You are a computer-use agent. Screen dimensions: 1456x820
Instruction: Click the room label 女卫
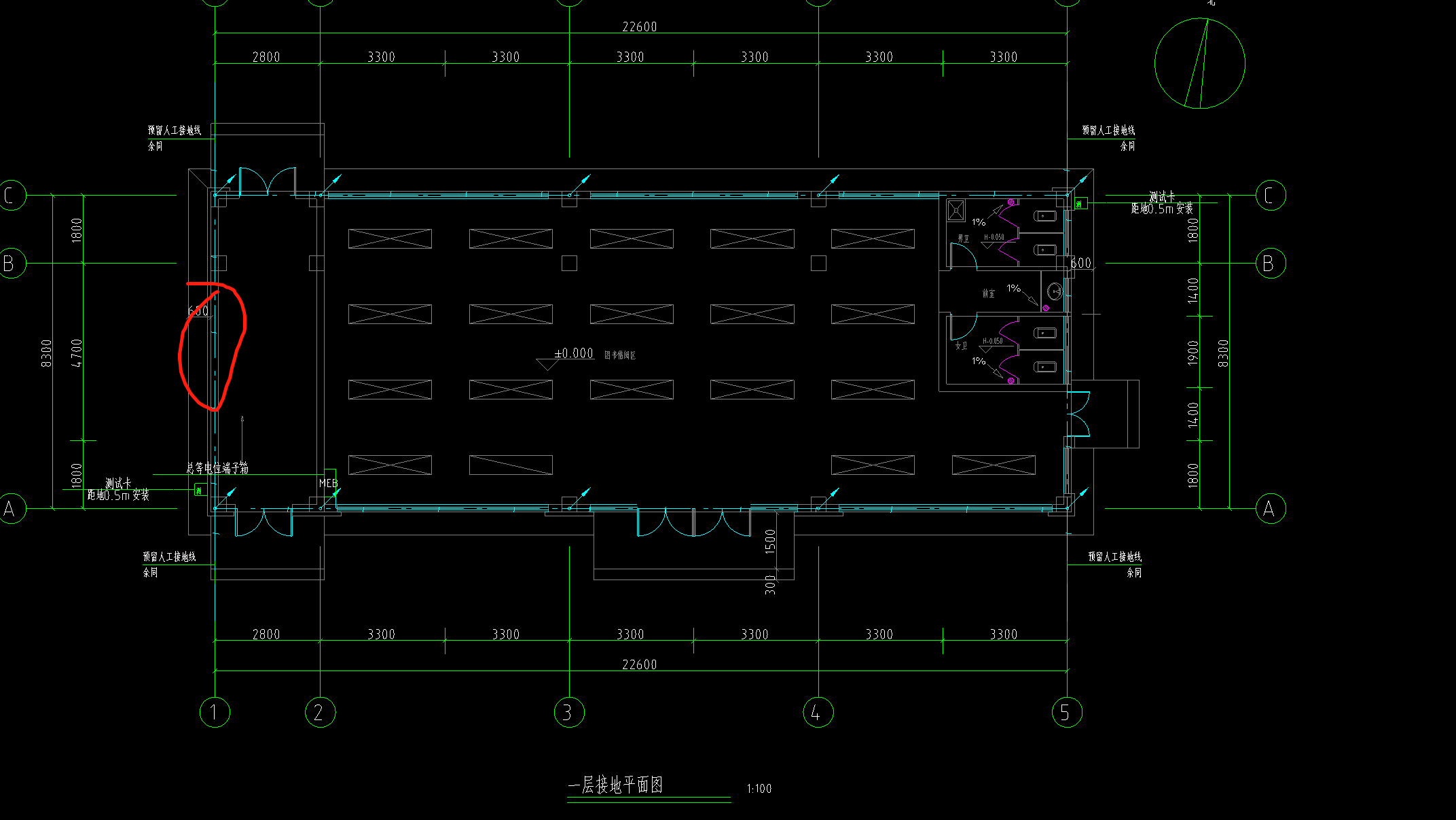coord(961,346)
